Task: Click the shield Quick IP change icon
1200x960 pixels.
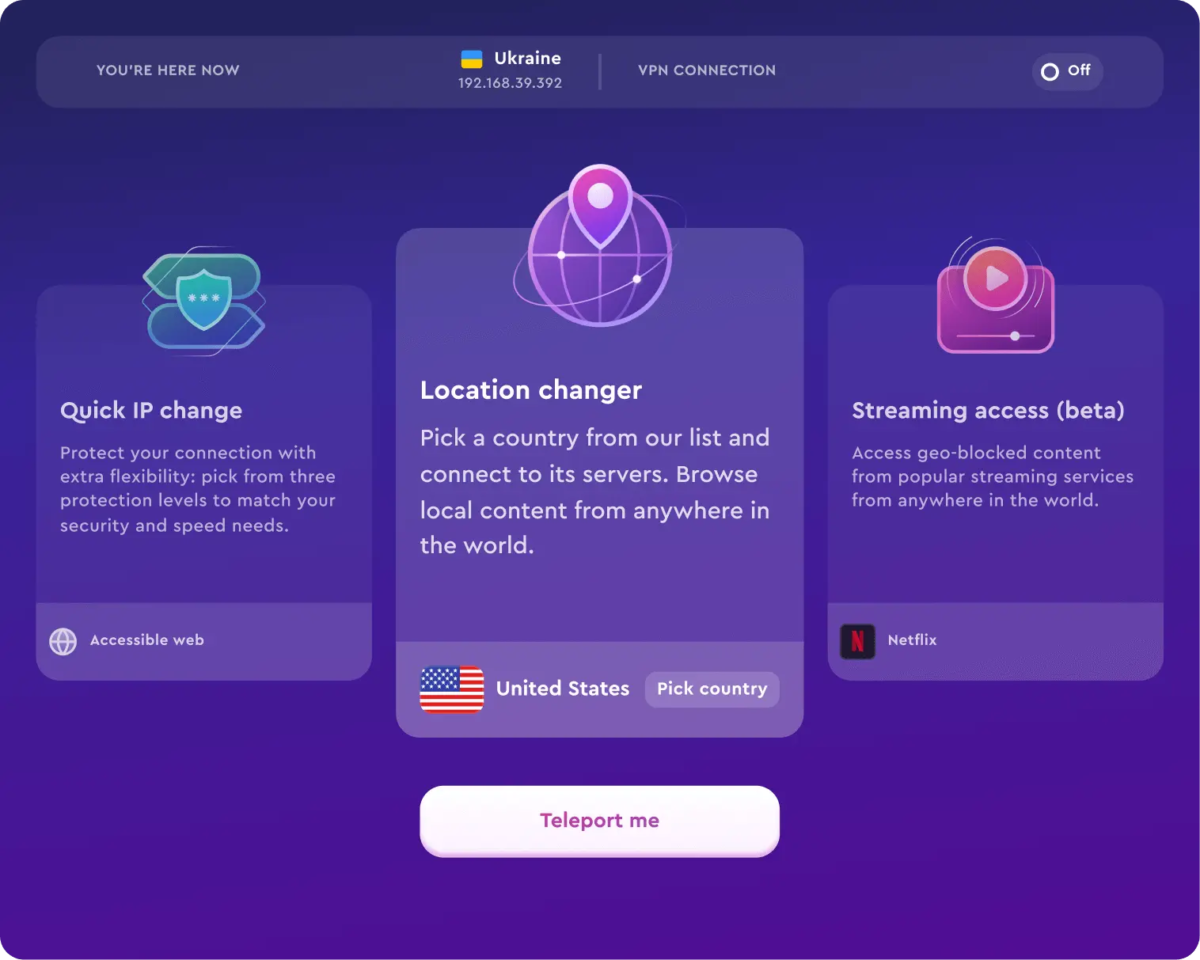Action: [x=204, y=301]
